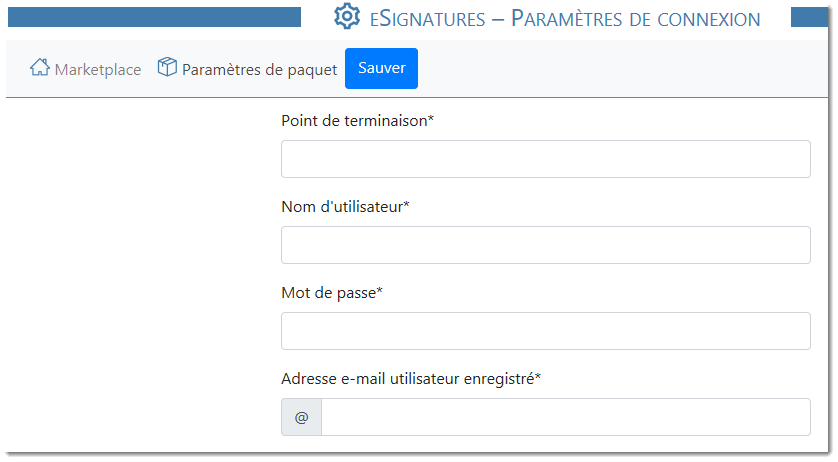Click the Adresse e-mail utilisateur enregistré label
Viewport: 838px width, 462px height.
[410, 379]
